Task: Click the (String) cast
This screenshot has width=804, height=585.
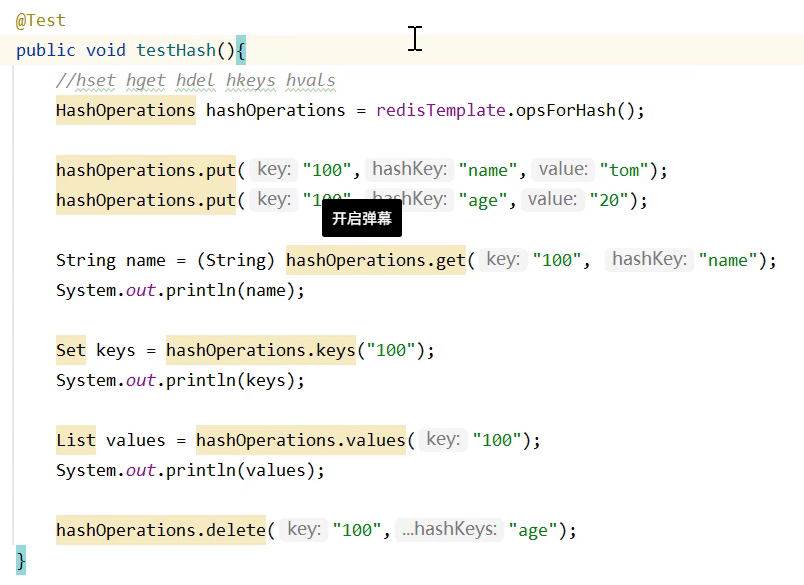Action: click(x=236, y=260)
